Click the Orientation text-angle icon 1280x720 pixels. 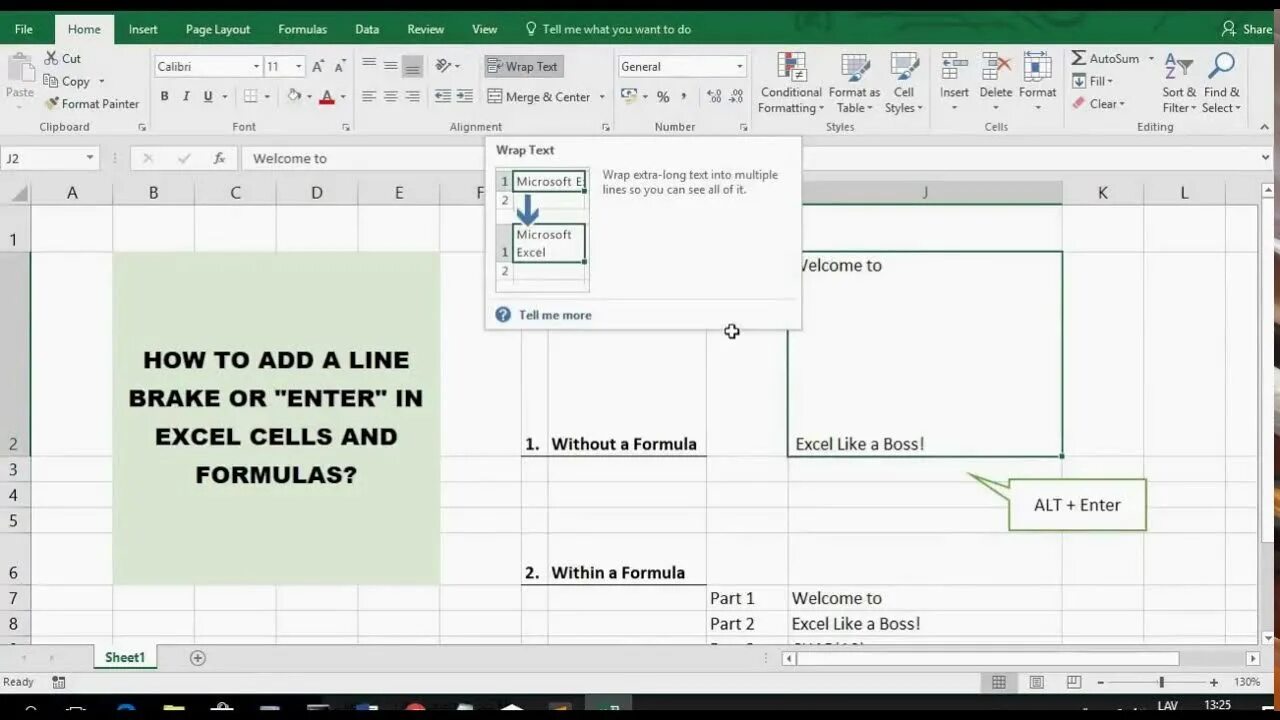444,66
